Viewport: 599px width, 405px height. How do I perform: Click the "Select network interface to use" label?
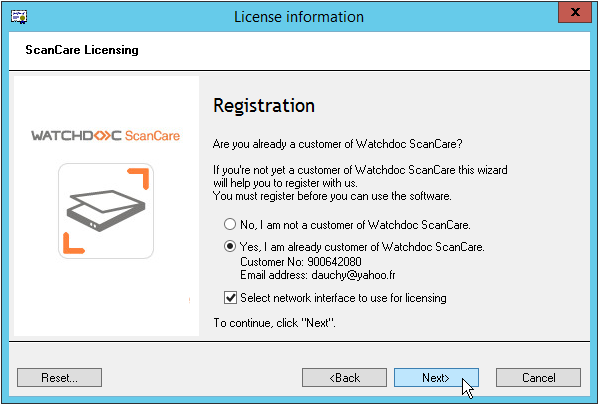coord(343,298)
